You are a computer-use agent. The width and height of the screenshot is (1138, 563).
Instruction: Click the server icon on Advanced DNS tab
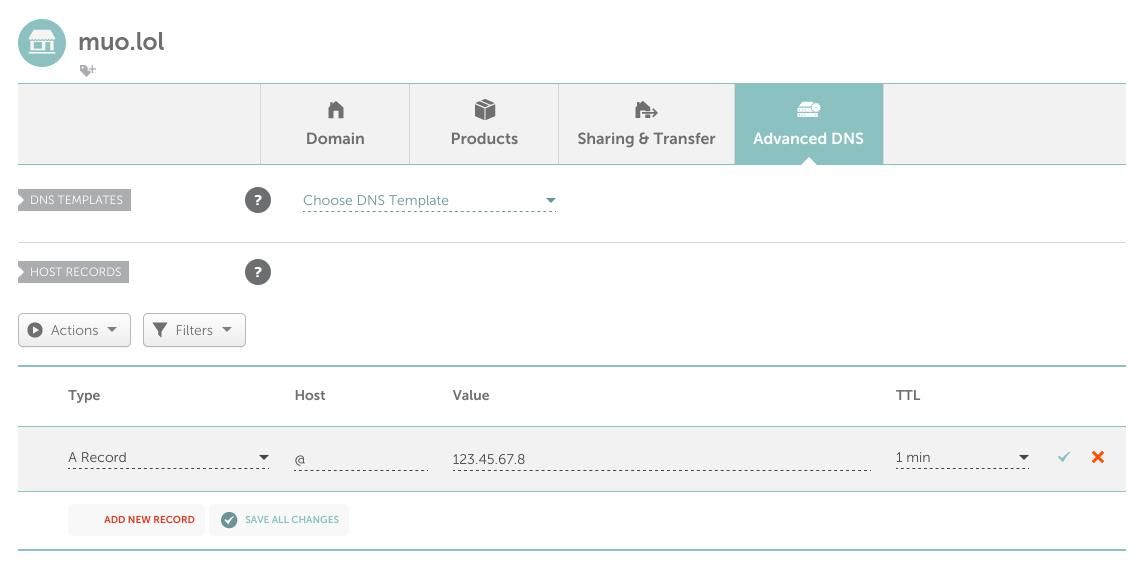click(809, 110)
